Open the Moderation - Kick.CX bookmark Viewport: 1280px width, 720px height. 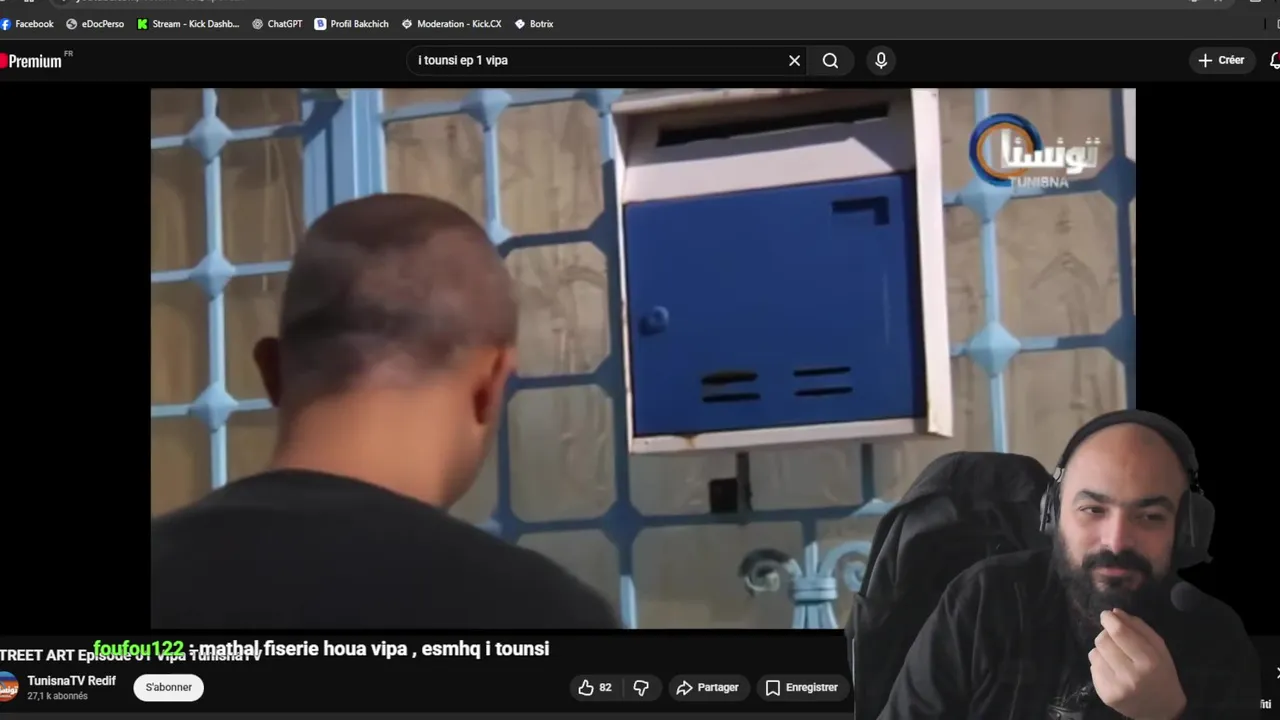coord(451,24)
